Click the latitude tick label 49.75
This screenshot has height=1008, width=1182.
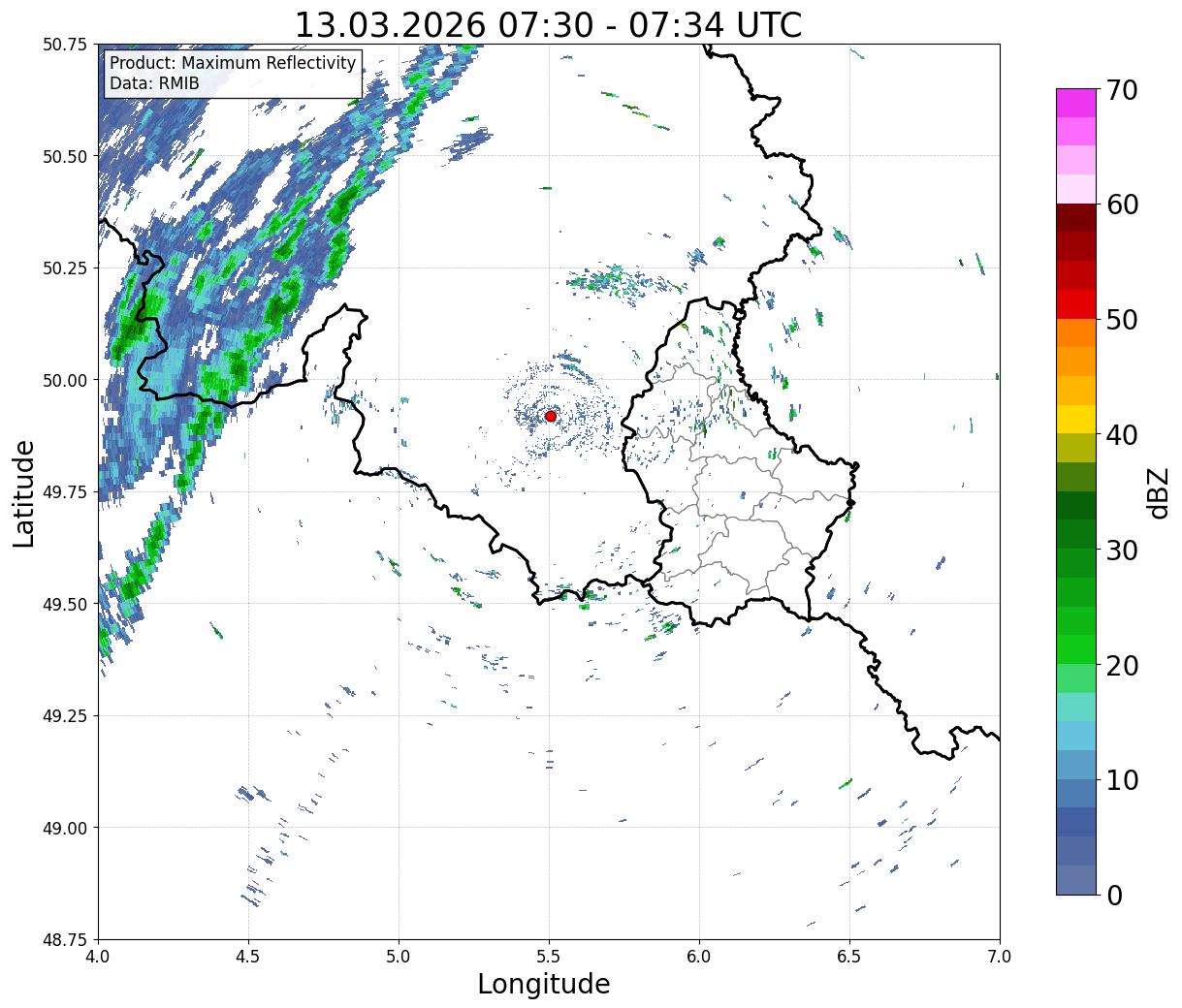65,492
